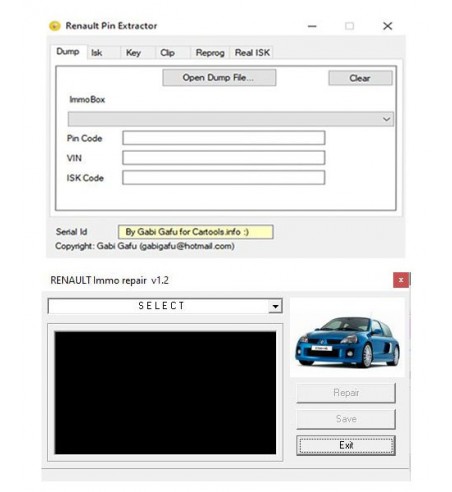Minimize the Renault Pin Extractor window
Viewport: 452px width, 492px height.
tap(312, 26)
